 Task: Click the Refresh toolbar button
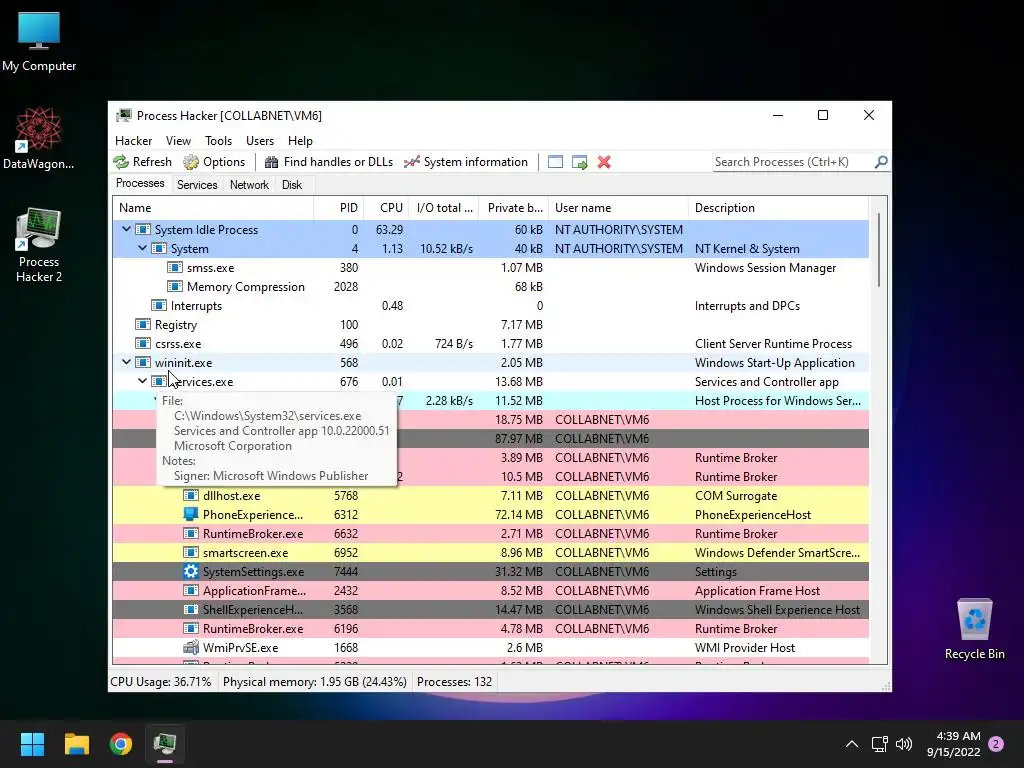[142, 162]
